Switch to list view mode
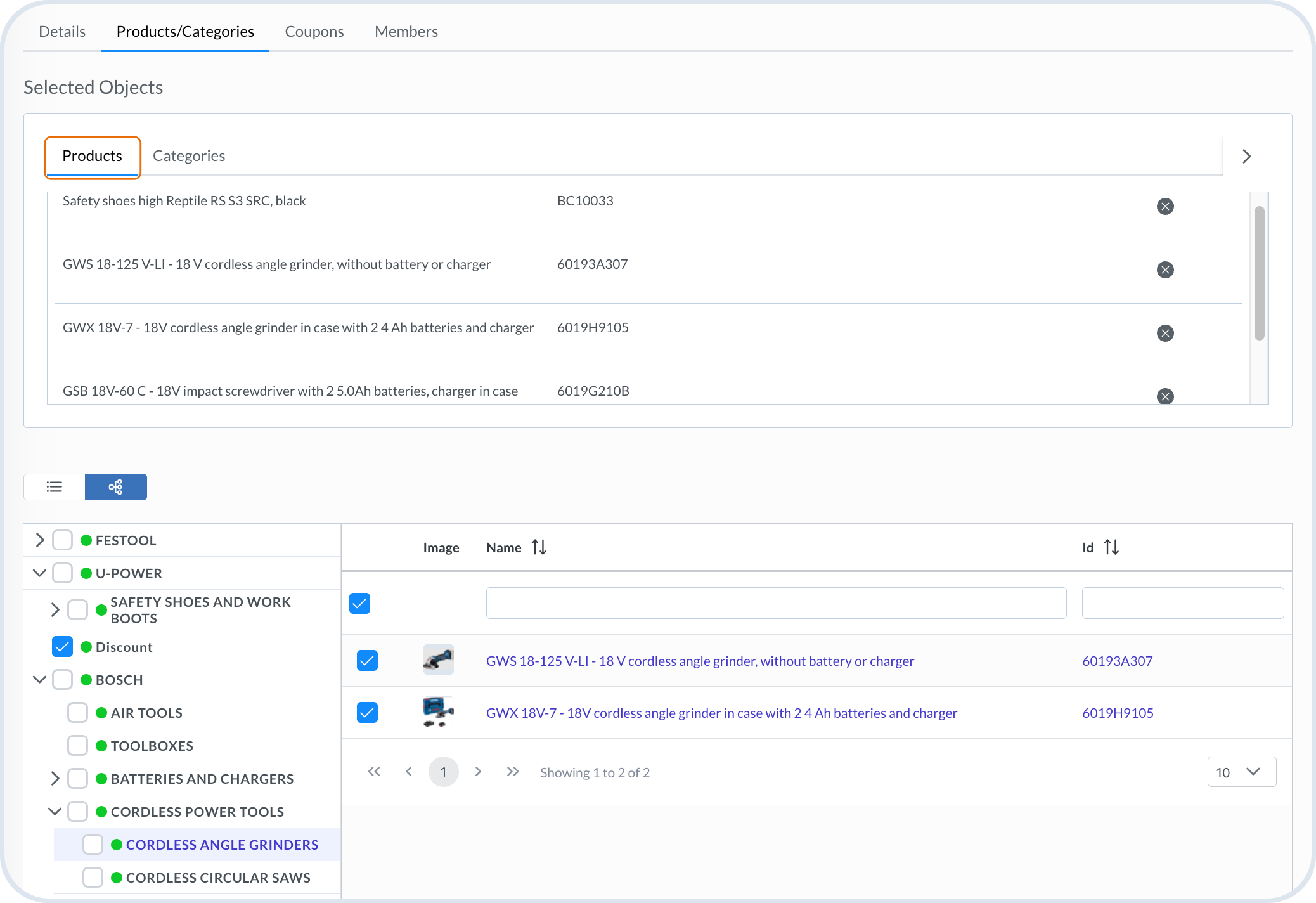Screen dimensions: 1316x903 click(55, 487)
